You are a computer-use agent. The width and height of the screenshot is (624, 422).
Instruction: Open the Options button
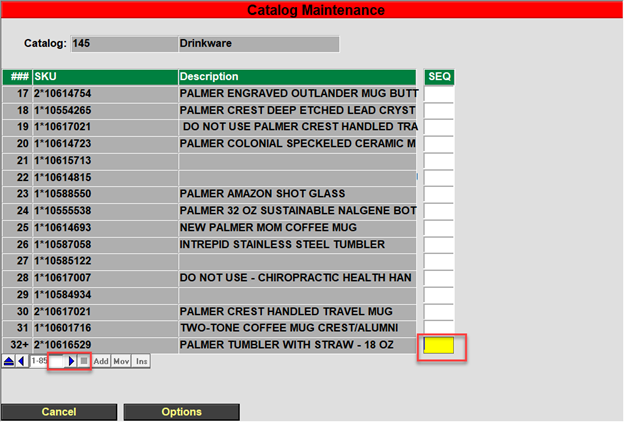(182, 412)
